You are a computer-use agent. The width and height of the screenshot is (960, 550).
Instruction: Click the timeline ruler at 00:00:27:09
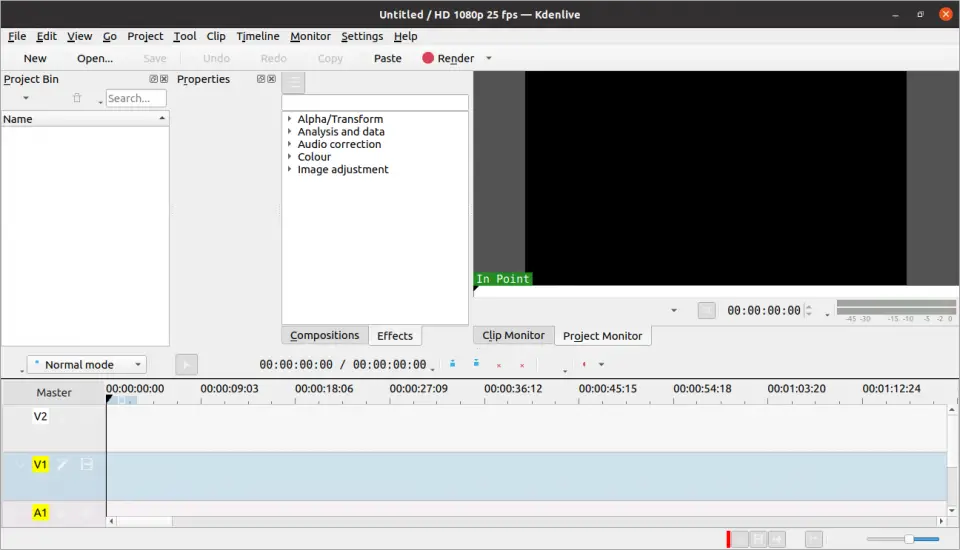click(419, 388)
